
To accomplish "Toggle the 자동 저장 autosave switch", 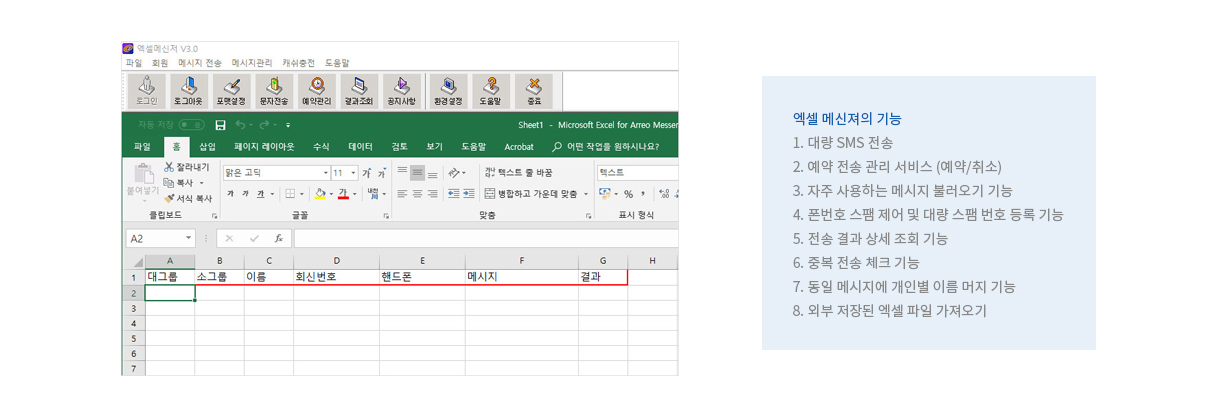I will coord(191,125).
